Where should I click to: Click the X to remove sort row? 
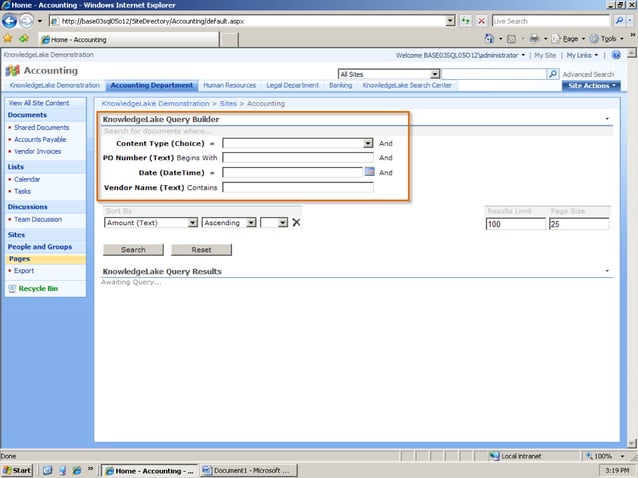pyautogui.click(x=297, y=223)
